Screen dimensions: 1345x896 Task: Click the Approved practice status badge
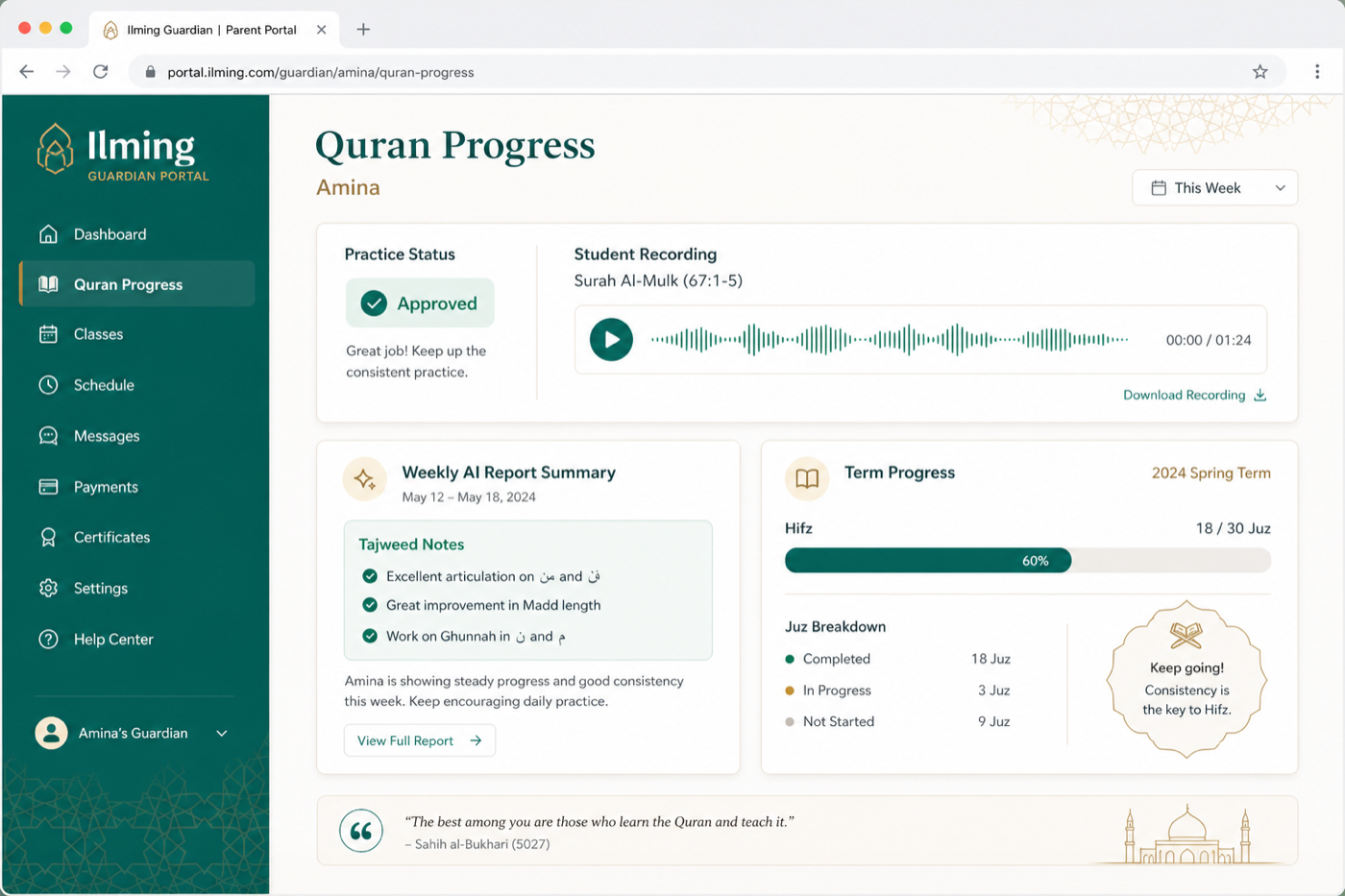point(420,303)
